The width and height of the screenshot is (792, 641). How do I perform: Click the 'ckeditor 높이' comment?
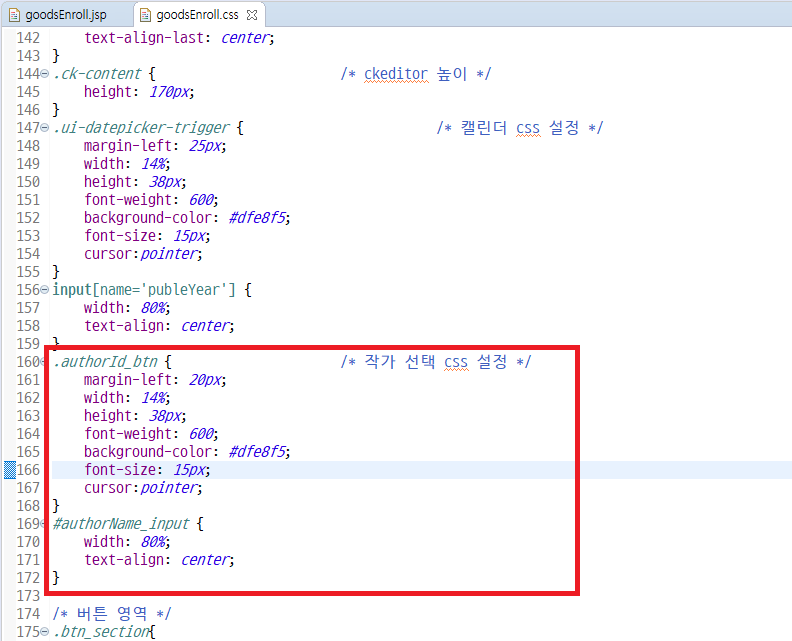tap(415, 74)
